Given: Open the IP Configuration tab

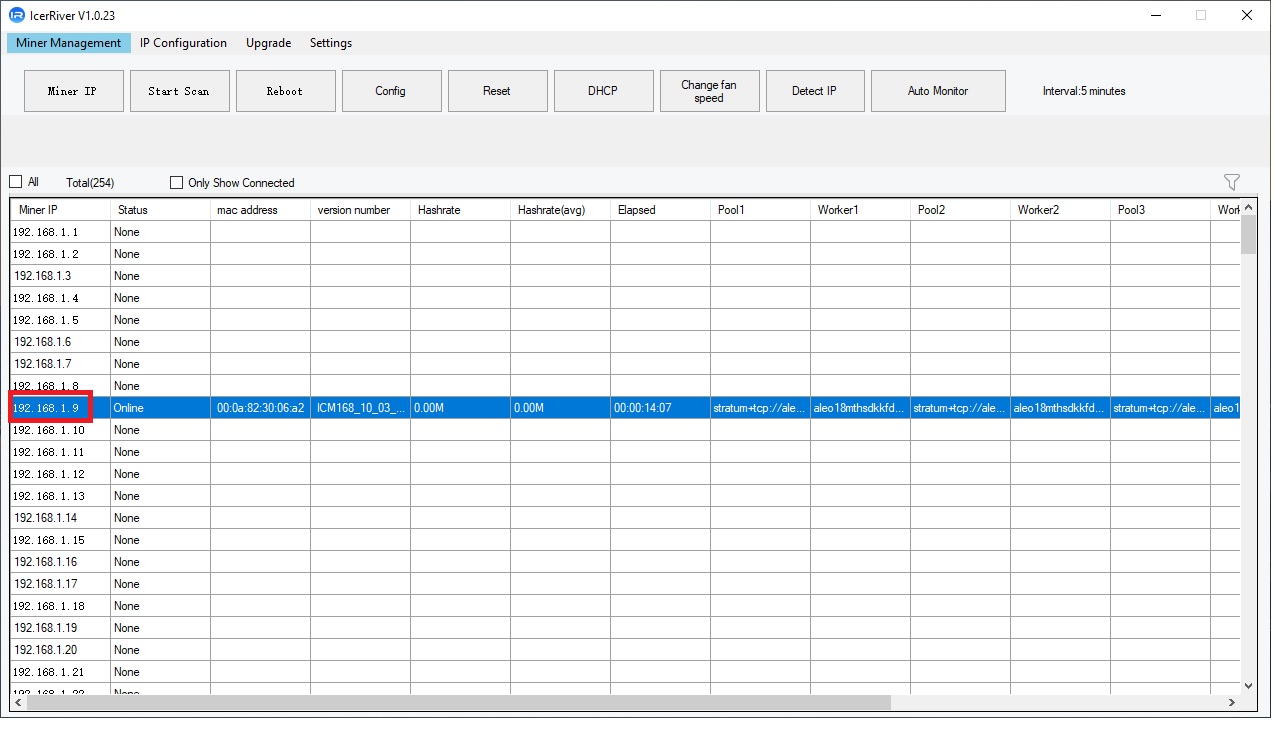Looking at the screenshot, I should click(183, 43).
